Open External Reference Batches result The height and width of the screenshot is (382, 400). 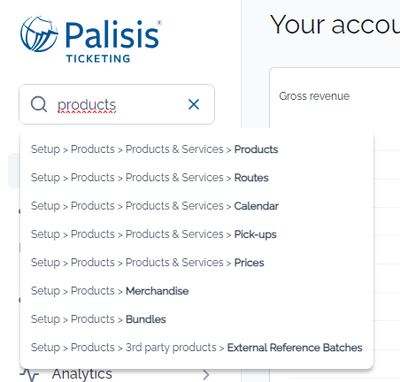(197, 348)
